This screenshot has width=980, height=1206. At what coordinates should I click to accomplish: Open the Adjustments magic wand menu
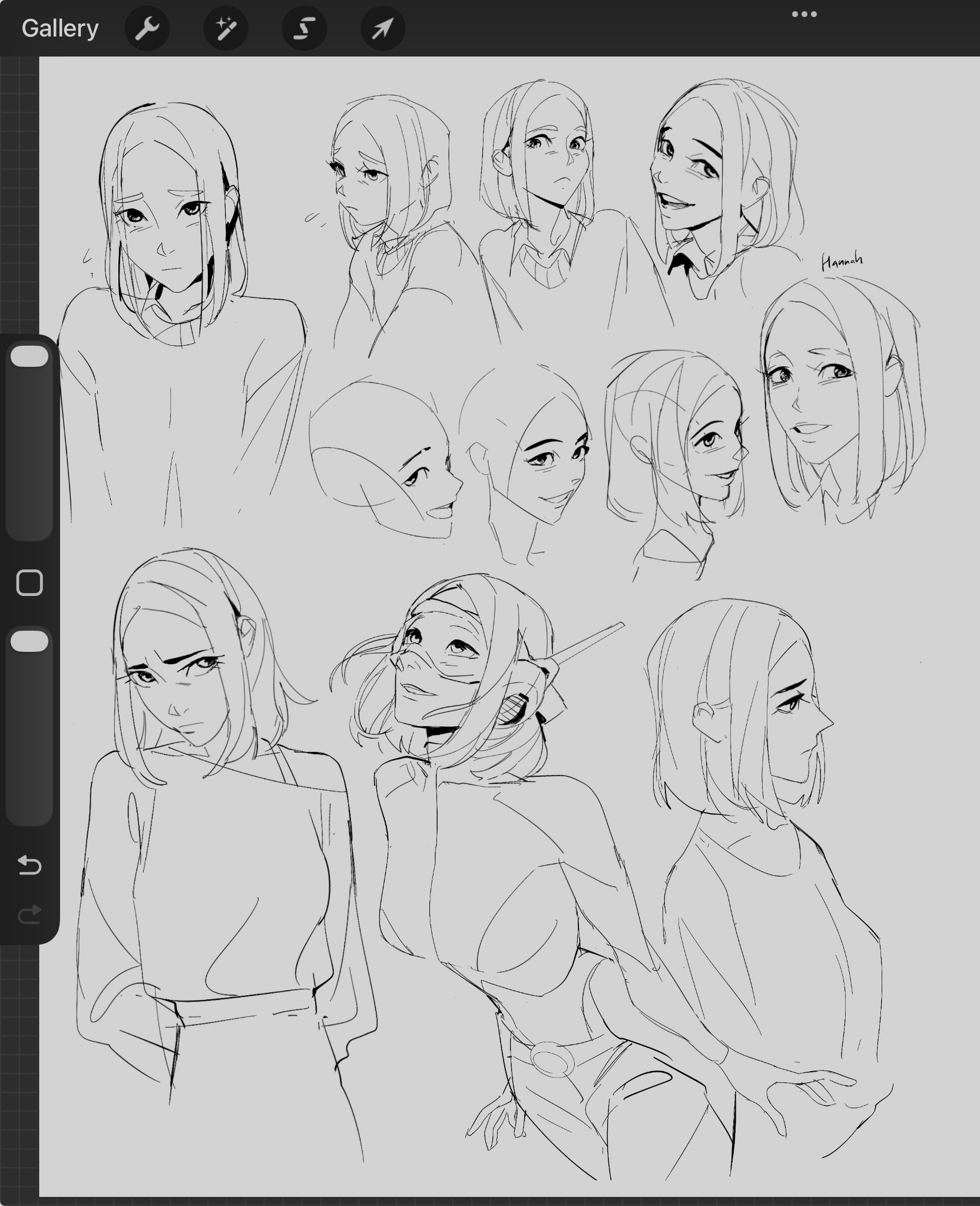(x=226, y=28)
